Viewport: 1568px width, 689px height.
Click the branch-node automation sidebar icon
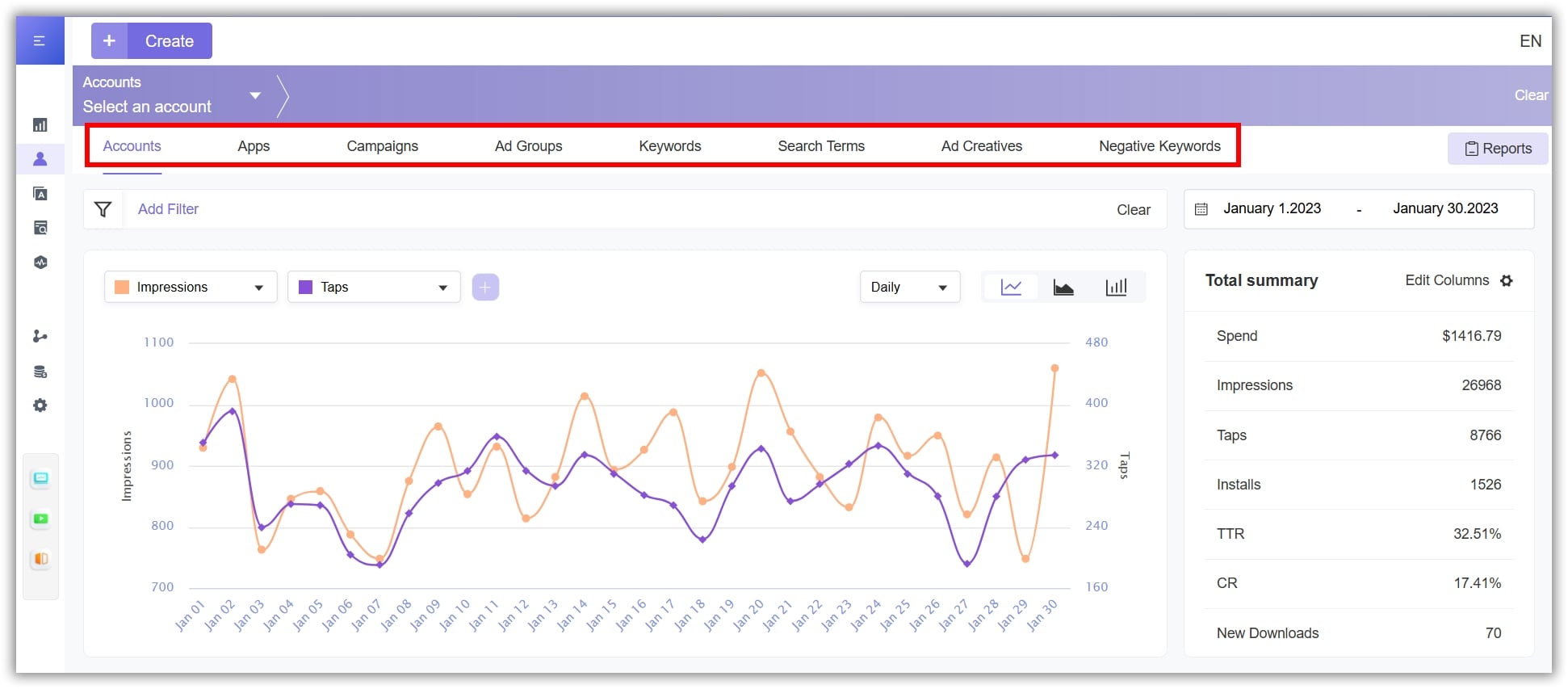[x=40, y=336]
